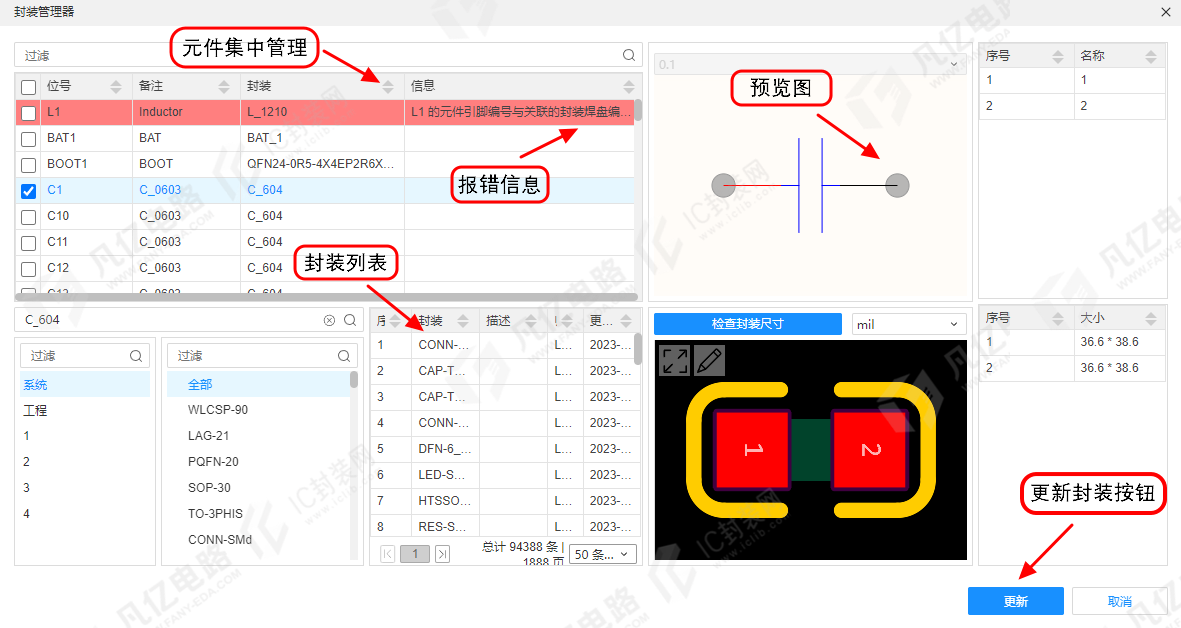The width and height of the screenshot is (1181, 628).
Task: Click component table vertical scrollbar
Action: [x=638, y=111]
